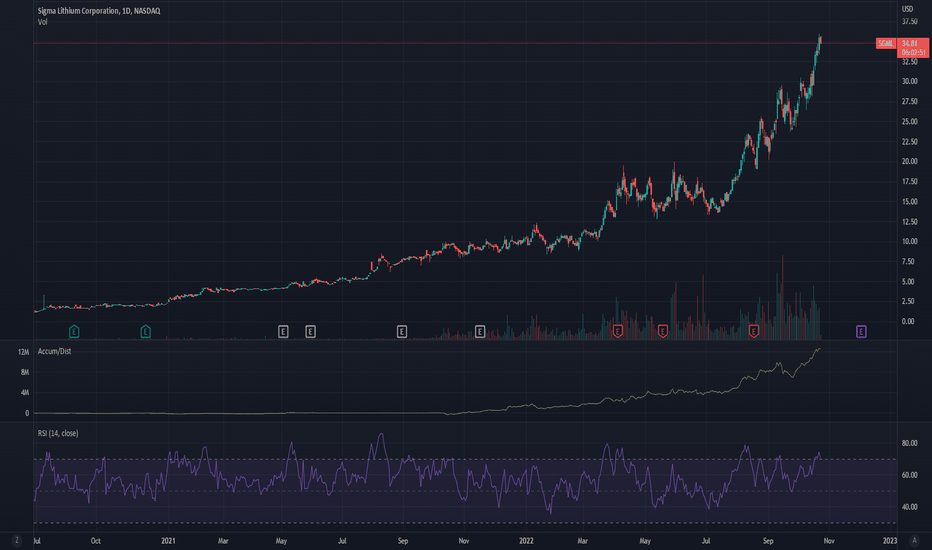This screenshot has height=550, width=932.
Task: Select the RSI (14, close) indicator label
Action: [58, 433]
